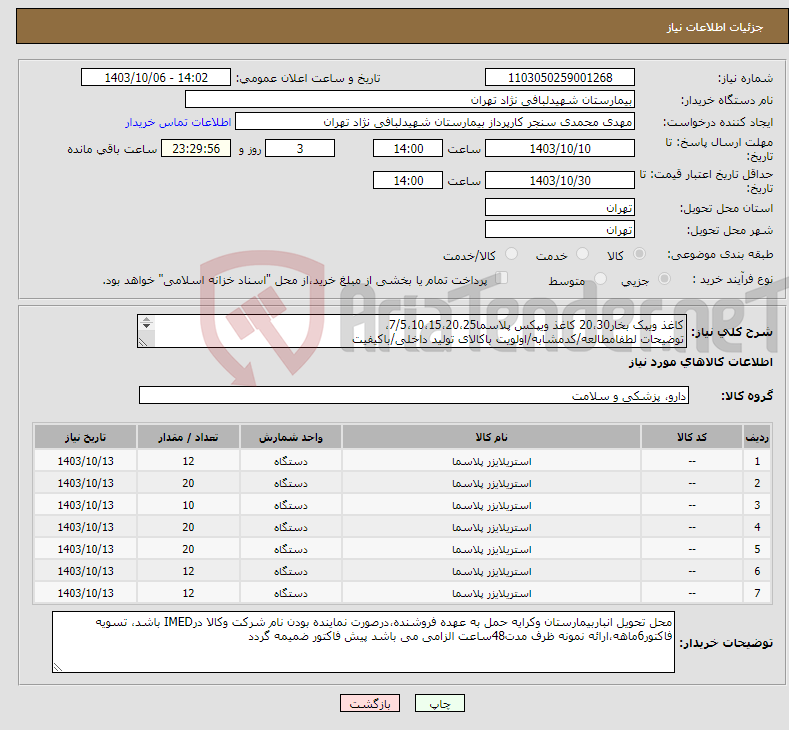
Task: Click item name استریلایزر پلاسما in row 7
Action: pos(492,594)
